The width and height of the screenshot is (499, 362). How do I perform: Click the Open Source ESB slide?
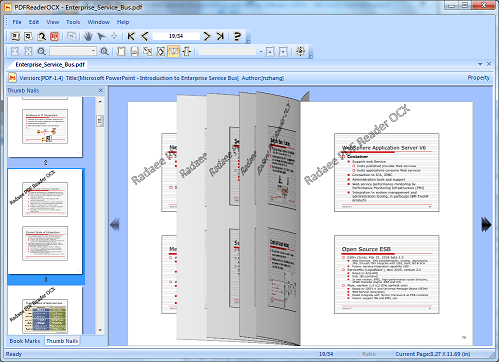[x=387, y=274]
